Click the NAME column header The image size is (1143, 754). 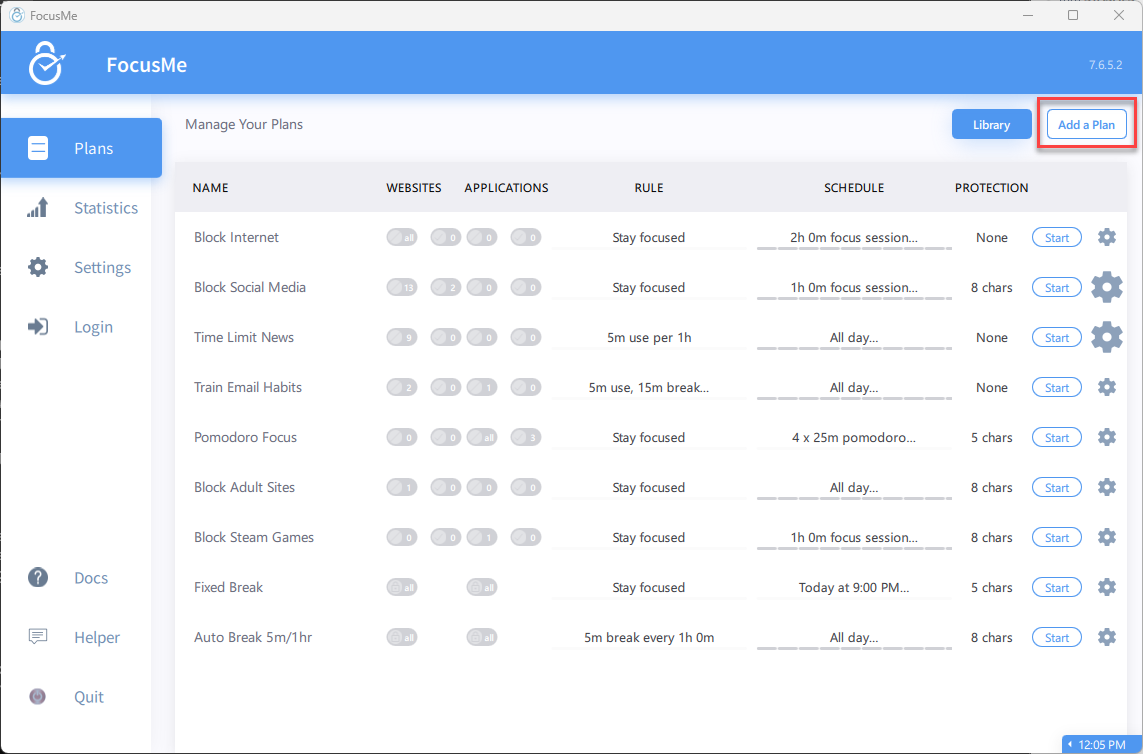tap(210, 187)
